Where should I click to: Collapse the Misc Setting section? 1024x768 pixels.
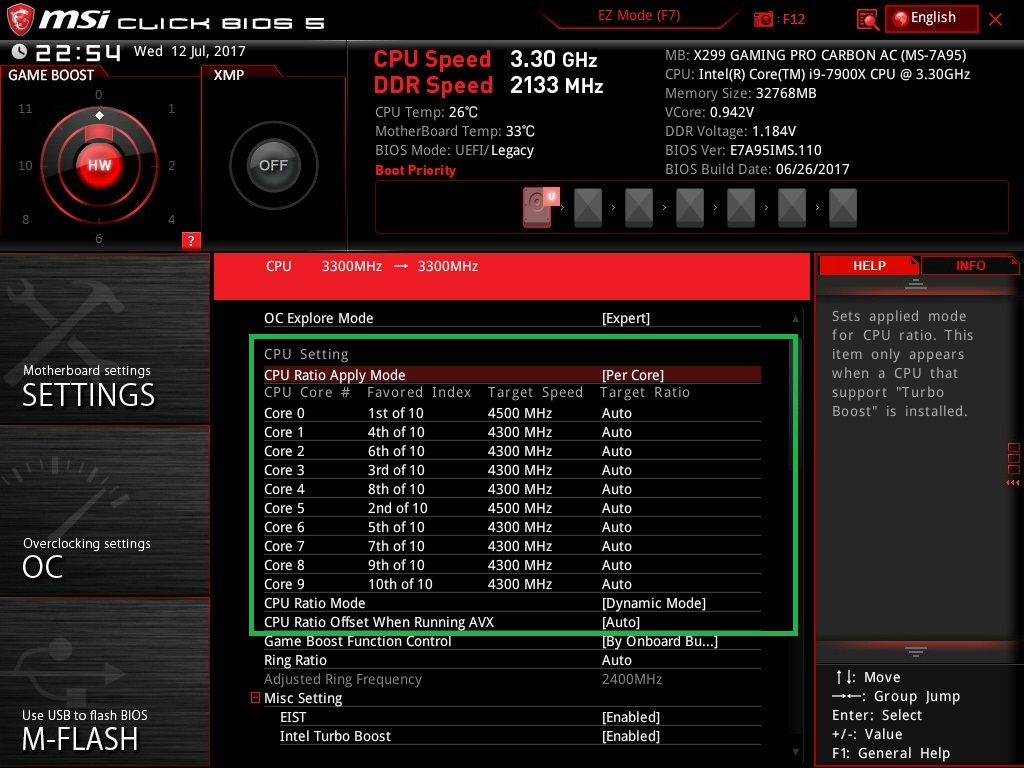256,698
